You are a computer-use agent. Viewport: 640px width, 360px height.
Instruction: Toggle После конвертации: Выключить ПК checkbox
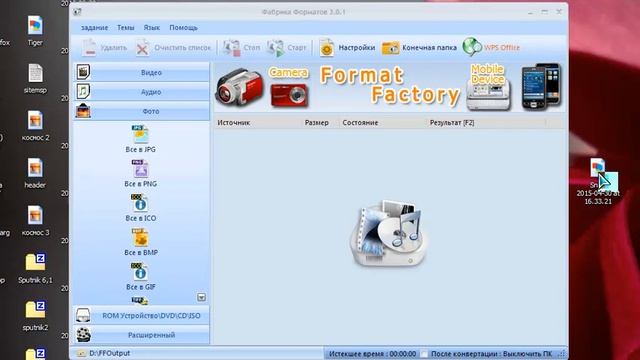click(x=424, y=354)
